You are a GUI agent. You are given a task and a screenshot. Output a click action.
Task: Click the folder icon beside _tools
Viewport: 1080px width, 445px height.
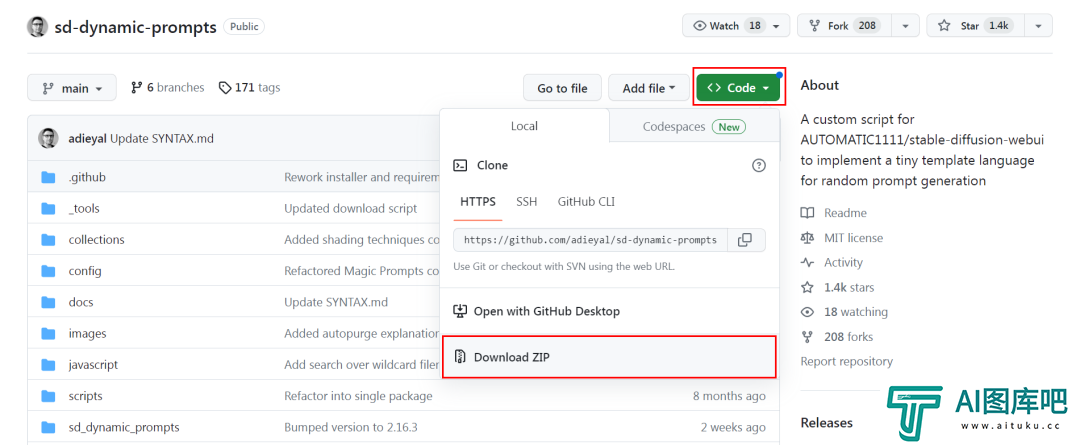pyautogui.click(x=48, y=209)
